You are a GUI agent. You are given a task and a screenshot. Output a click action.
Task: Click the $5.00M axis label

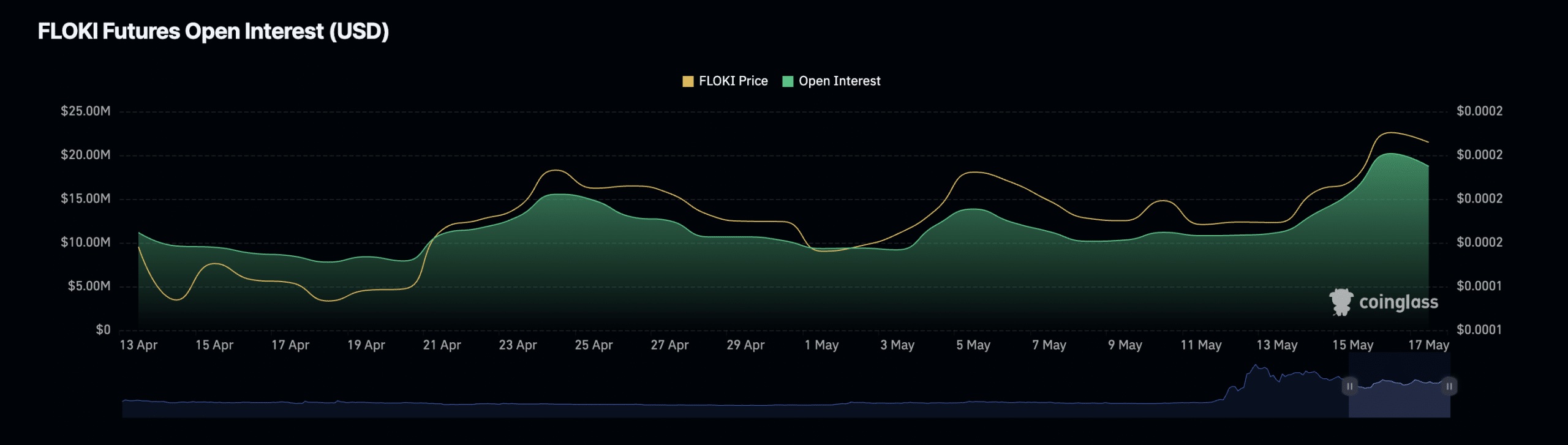coord(89,286)
